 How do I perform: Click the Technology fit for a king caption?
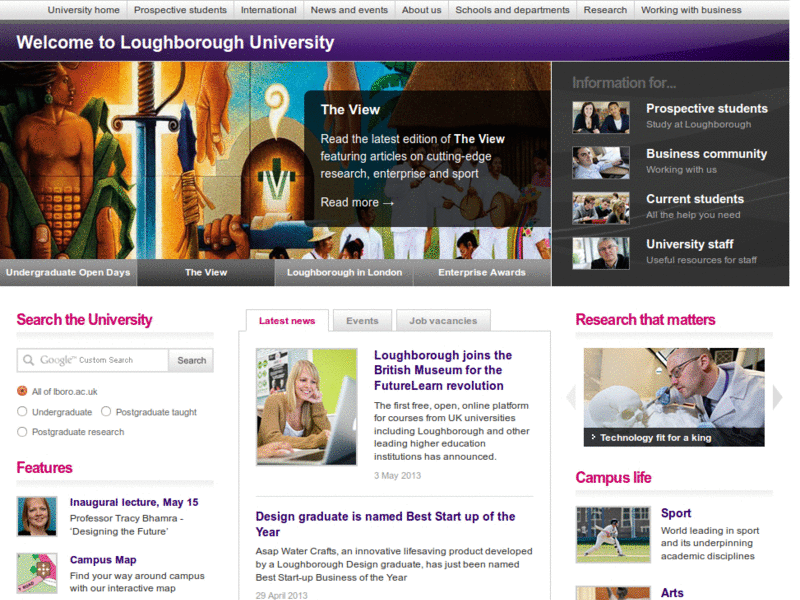(655, 438)
